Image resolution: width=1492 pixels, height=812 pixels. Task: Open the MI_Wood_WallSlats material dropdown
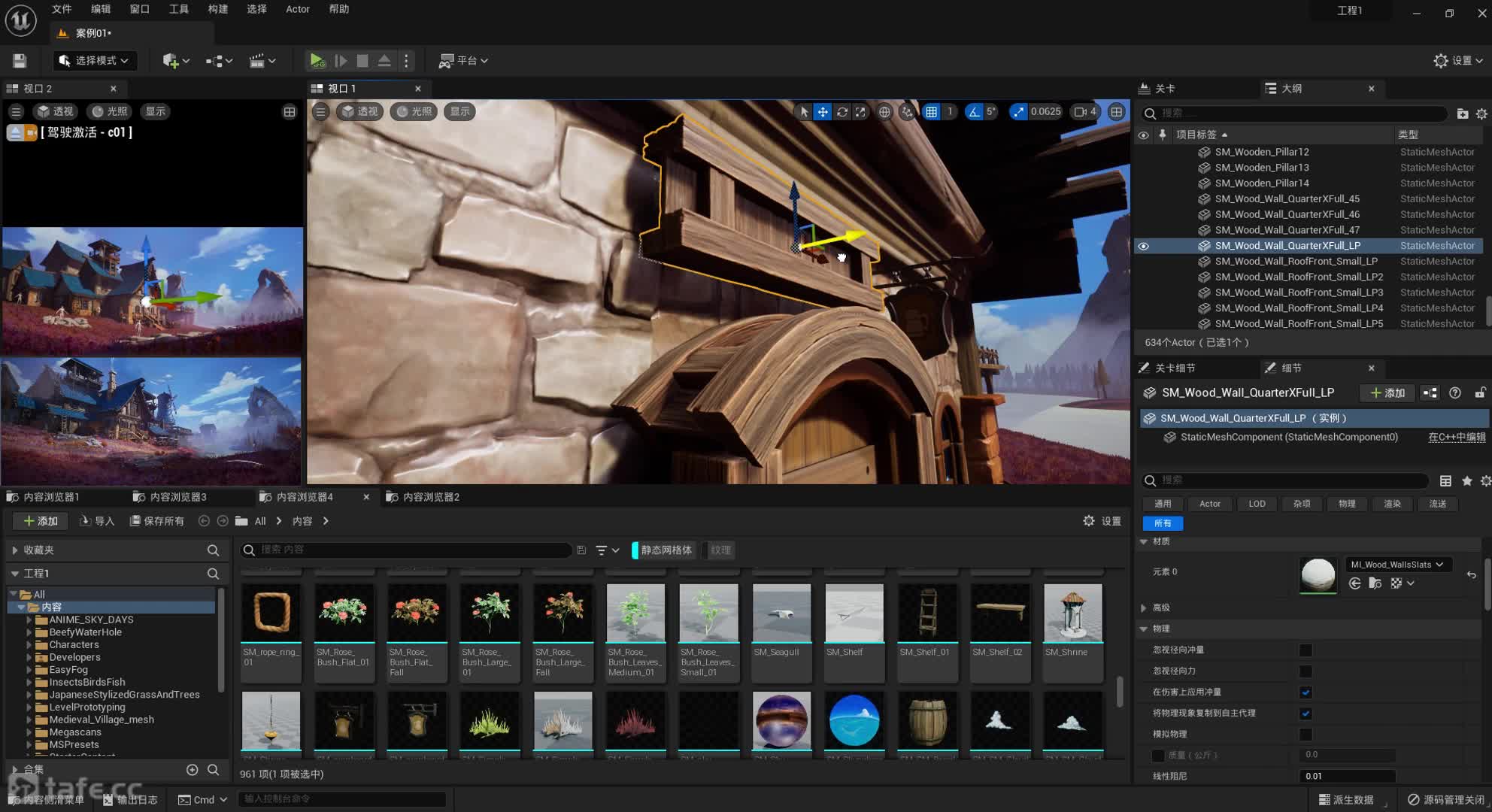pos(1396,565)
